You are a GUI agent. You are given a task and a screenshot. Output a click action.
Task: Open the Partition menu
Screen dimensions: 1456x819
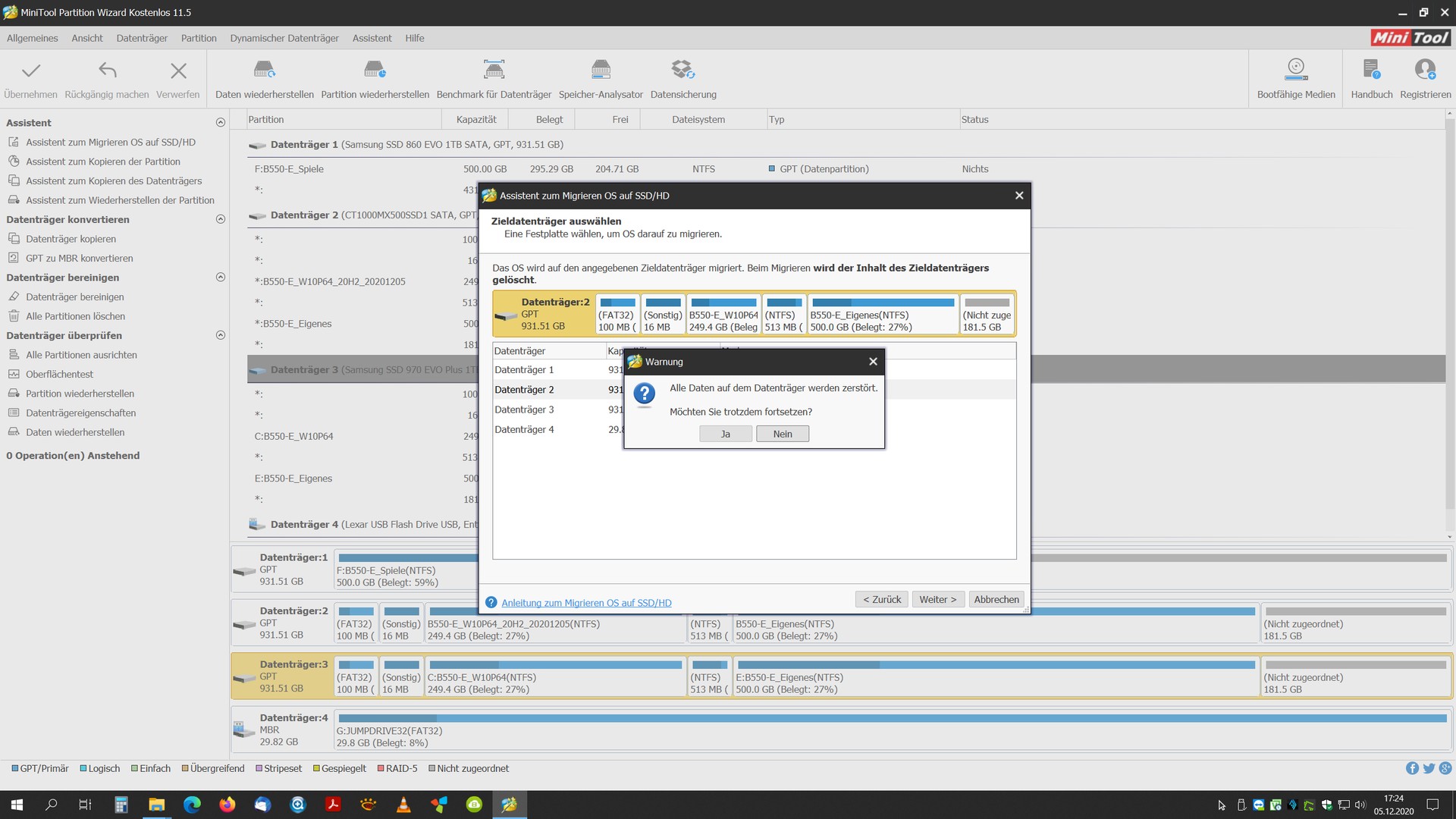coord(199,38)
